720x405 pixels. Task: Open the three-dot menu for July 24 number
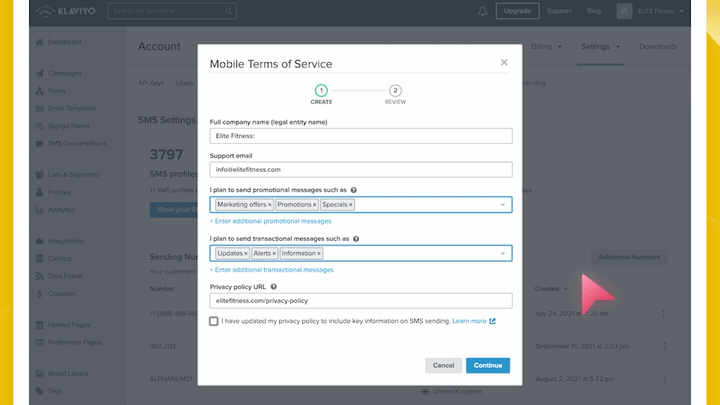pos(664,314)
